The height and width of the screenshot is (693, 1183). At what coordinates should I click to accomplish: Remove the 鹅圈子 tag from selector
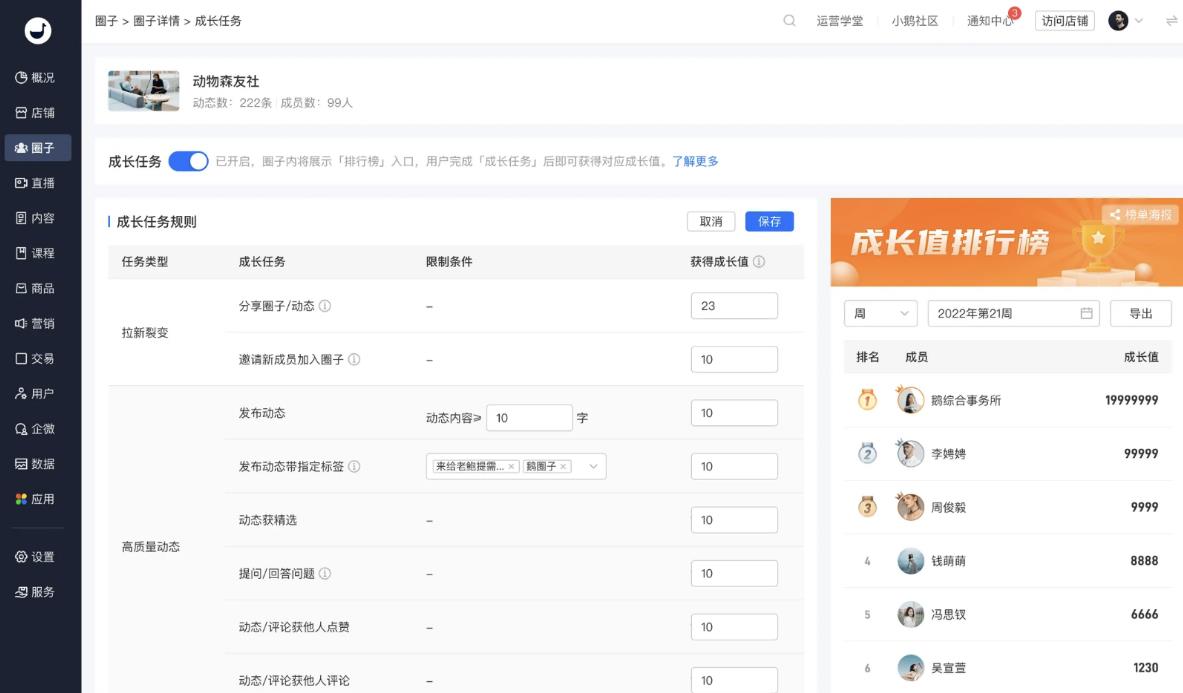[x=563, y=467]
